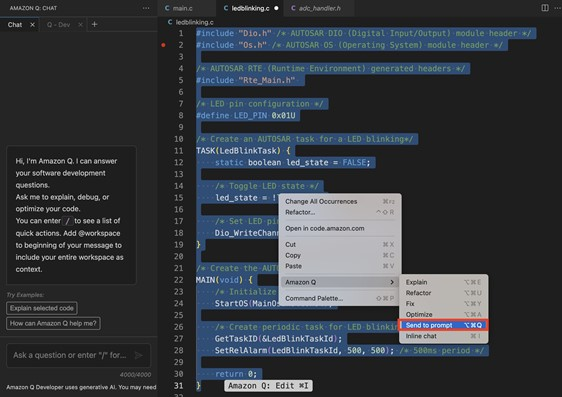Expand the Amazon Q submenu arrow
This screenshot has width=562, height=397.
coord(392,282)
